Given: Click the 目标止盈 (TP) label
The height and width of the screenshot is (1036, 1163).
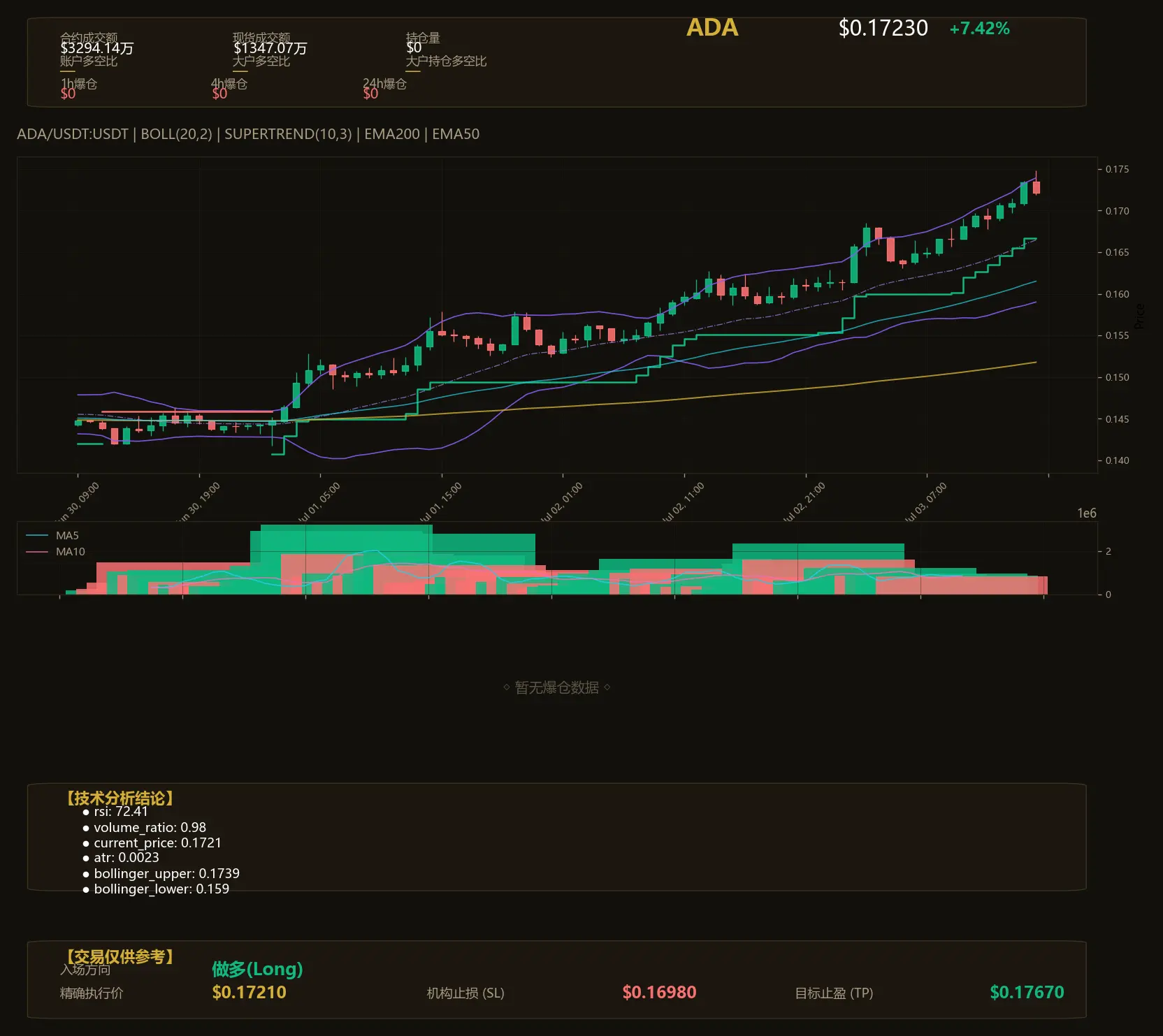Looking at the screenshot, I should click(834, 993).
